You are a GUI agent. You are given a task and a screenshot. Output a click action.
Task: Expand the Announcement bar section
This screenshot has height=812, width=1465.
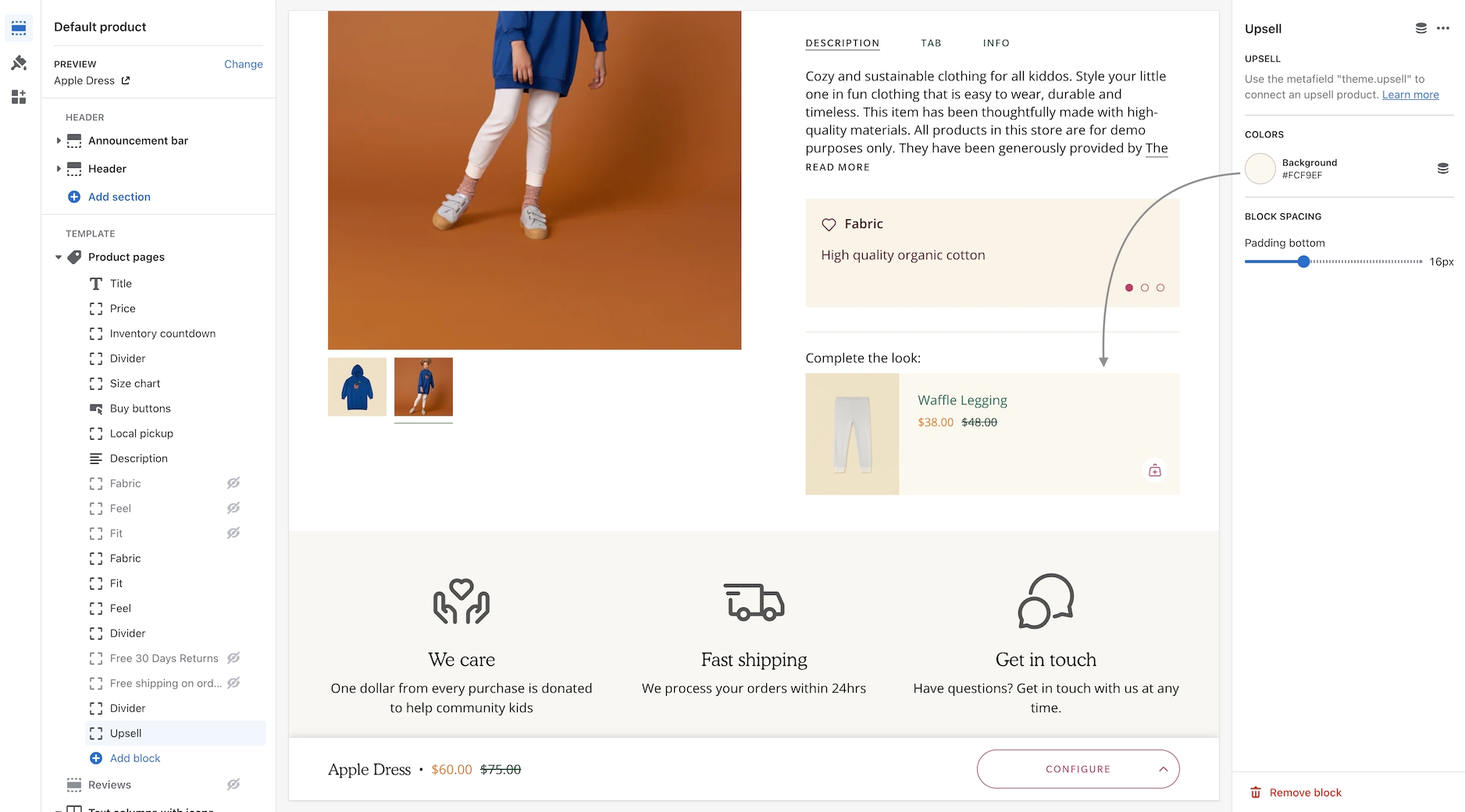(59, 141)
